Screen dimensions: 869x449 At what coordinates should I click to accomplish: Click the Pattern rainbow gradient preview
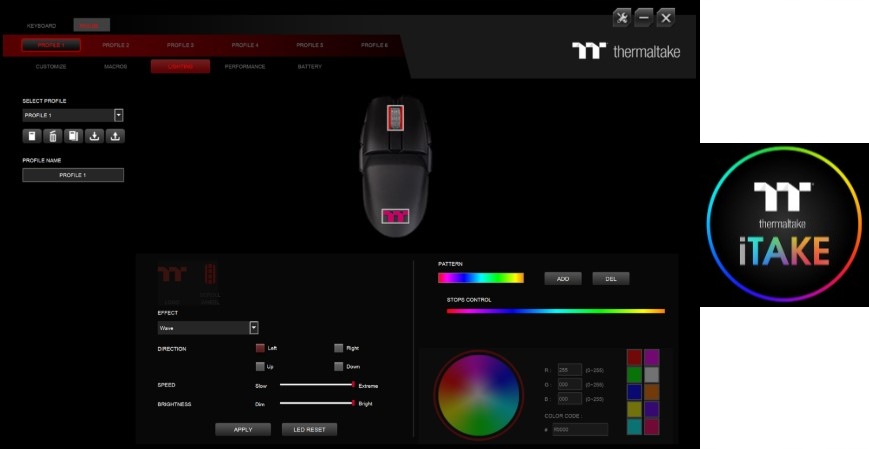pyautogui.click(x=480, y=278)
